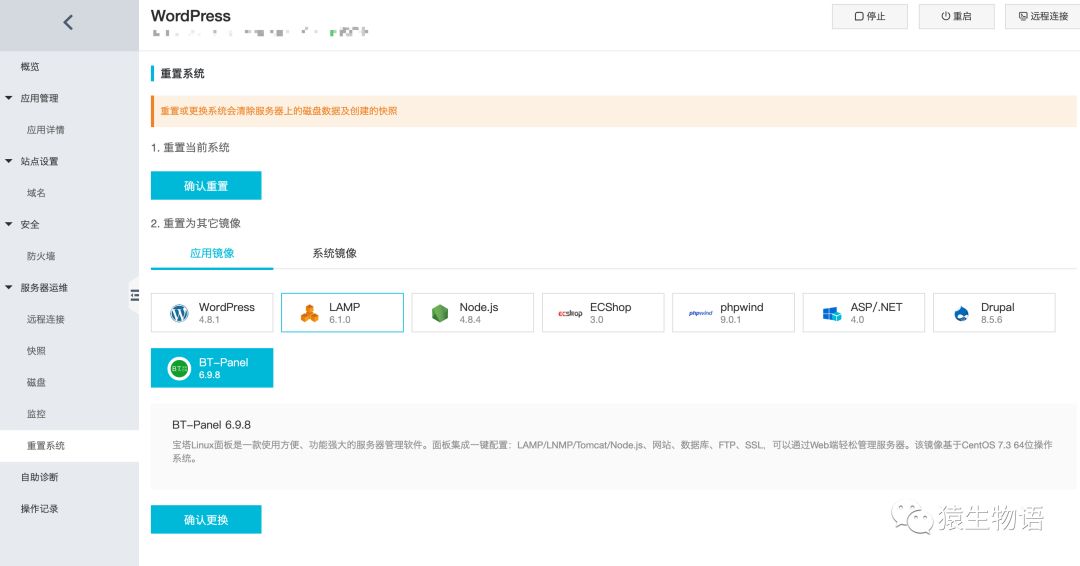Click the Node.js green hexagon icon
This screenshot has width=1080, height=566.
tap(440, 313)
